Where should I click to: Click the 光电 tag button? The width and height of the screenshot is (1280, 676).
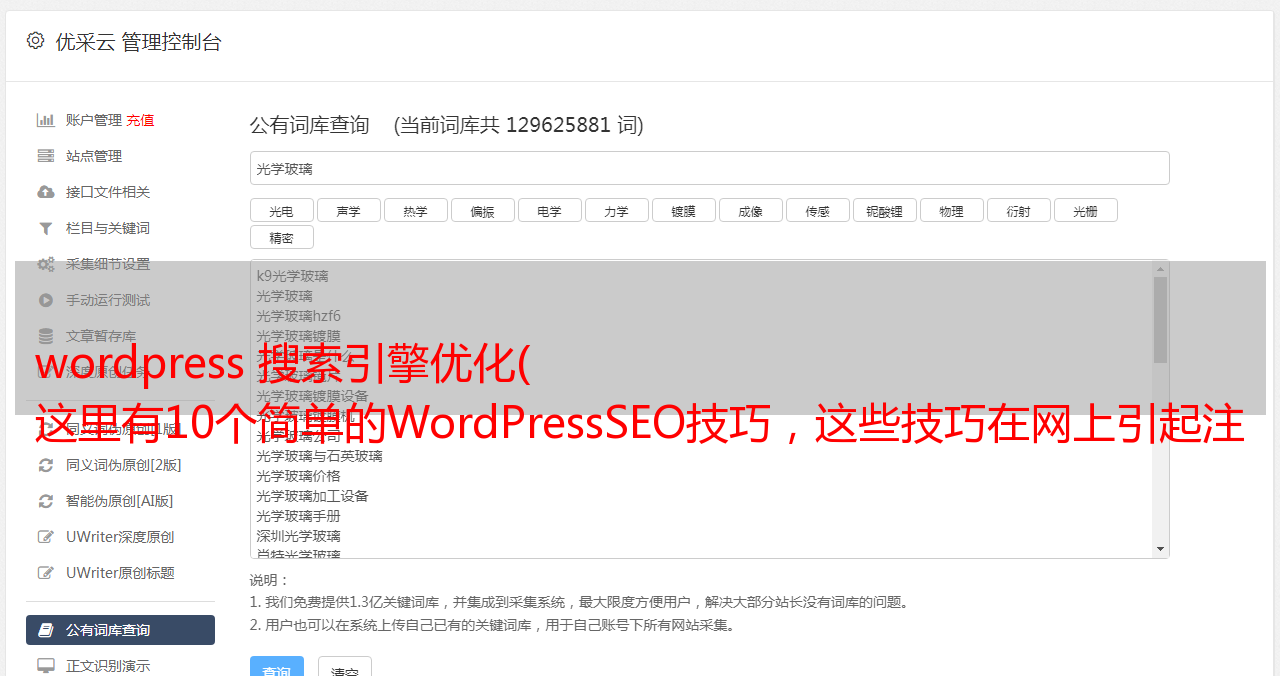click(282, 211)
